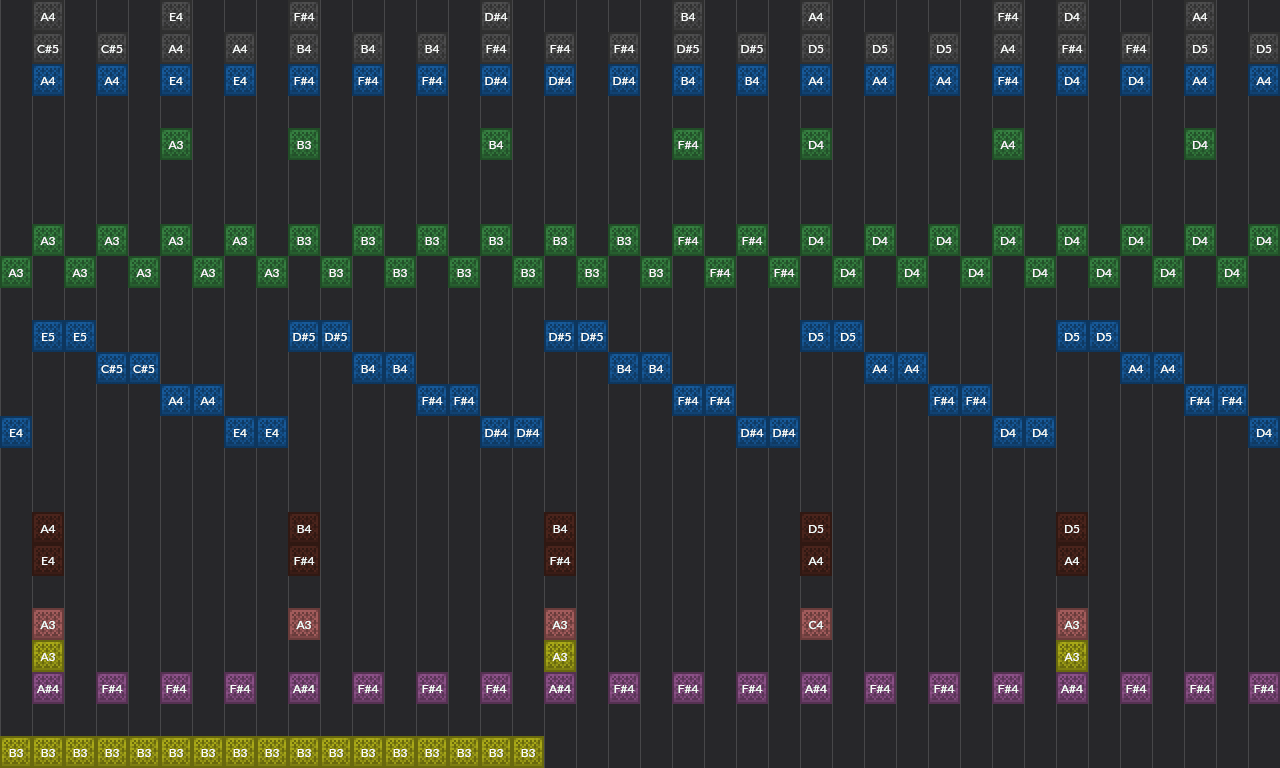Select the pink C4 note block
1280x768 pixels.
816,624
